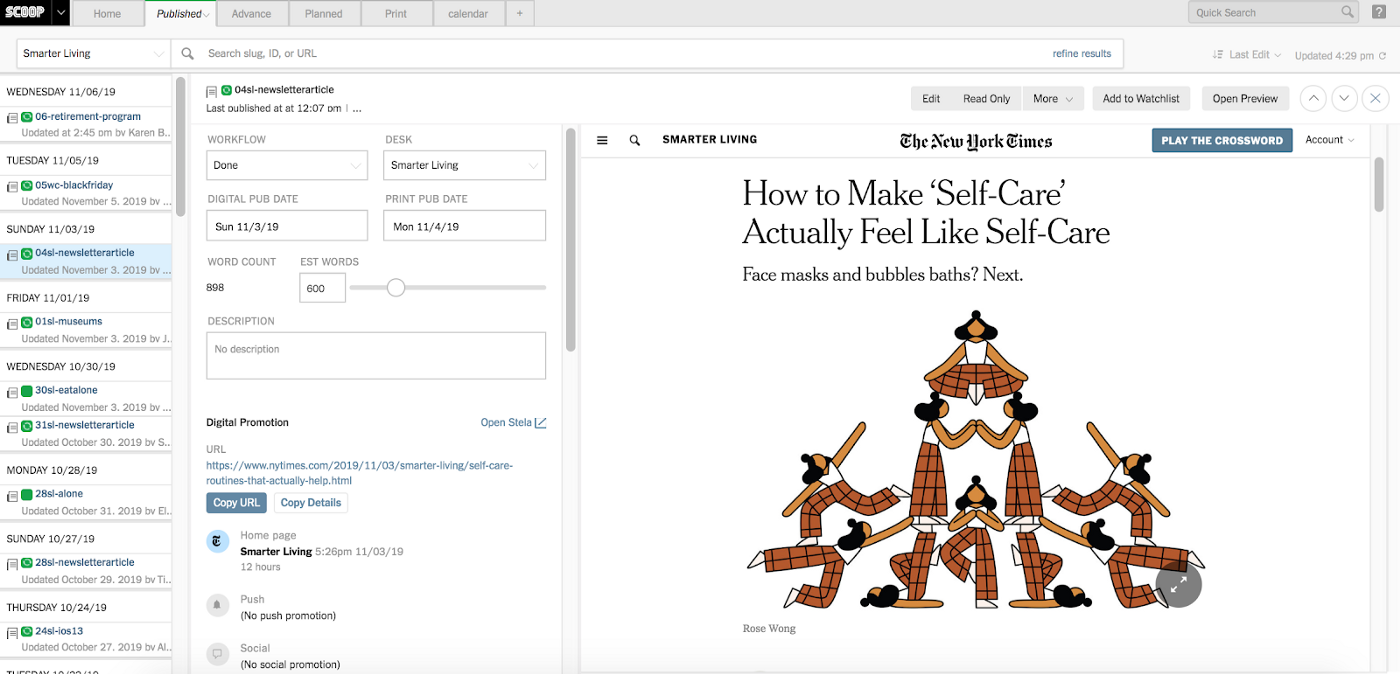The image size is (1400, 674).
Task: Switch to the calendar tab
Action: point(468,14)
